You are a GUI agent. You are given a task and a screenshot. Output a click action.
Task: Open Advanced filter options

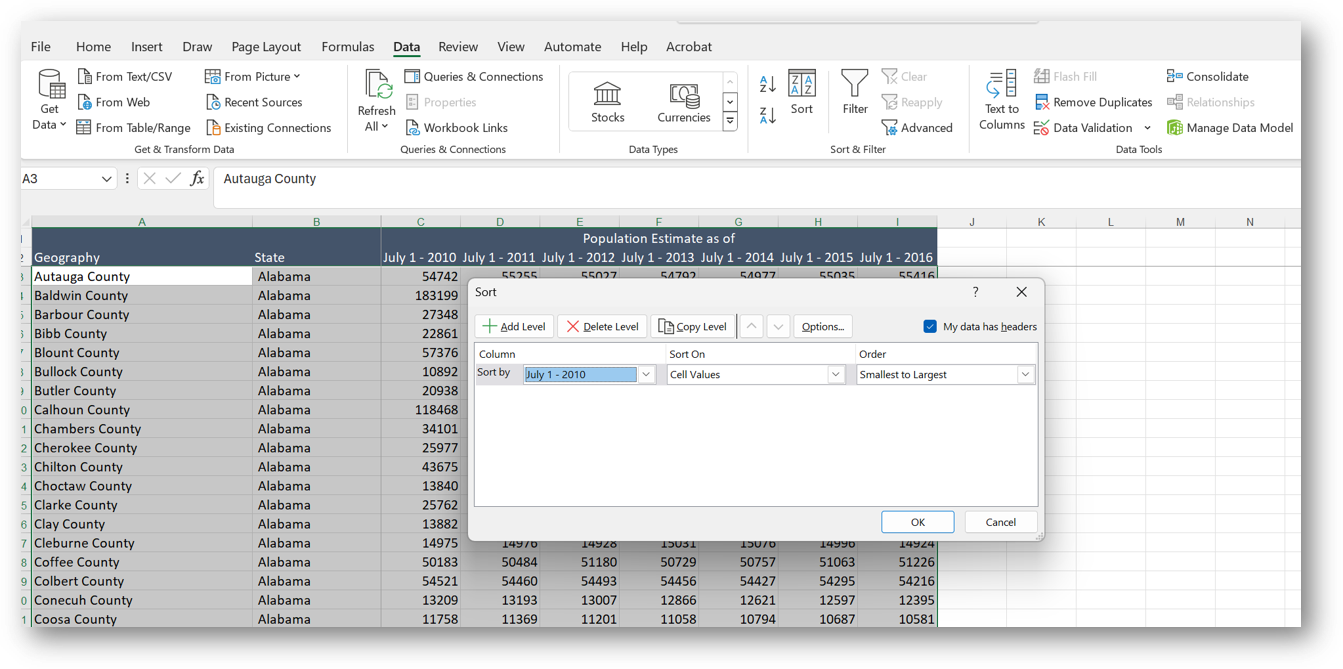tap(917, 127)
